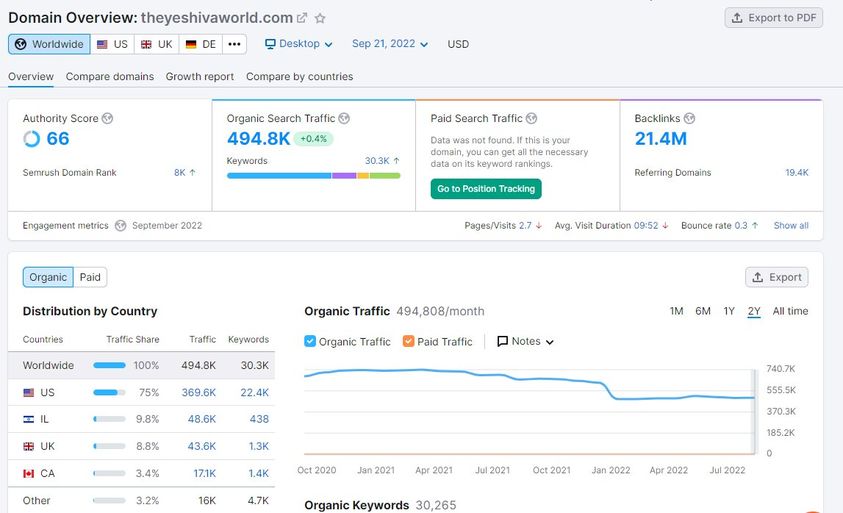Viewport: 843px width, 513px height.
Task: Click the Backlinks globe info icon
Action: click(x=689, y=118)
